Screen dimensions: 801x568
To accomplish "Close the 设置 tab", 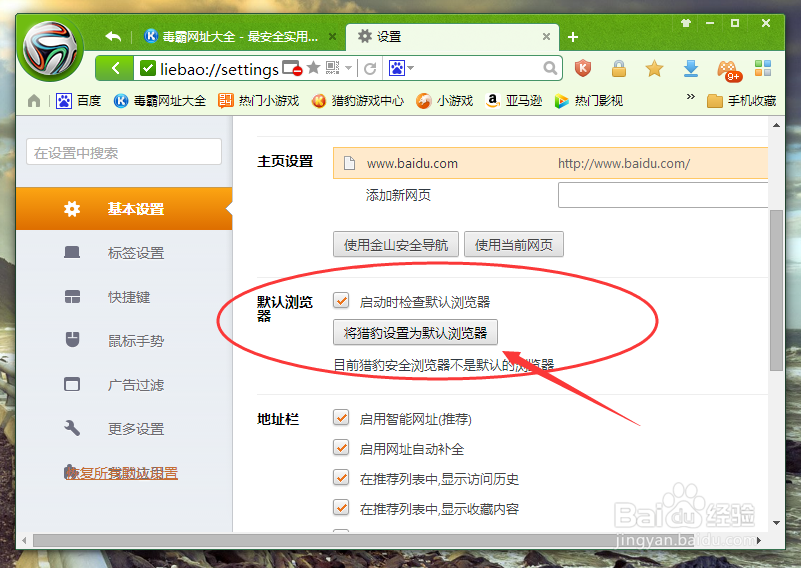I will tap(546, 37).
